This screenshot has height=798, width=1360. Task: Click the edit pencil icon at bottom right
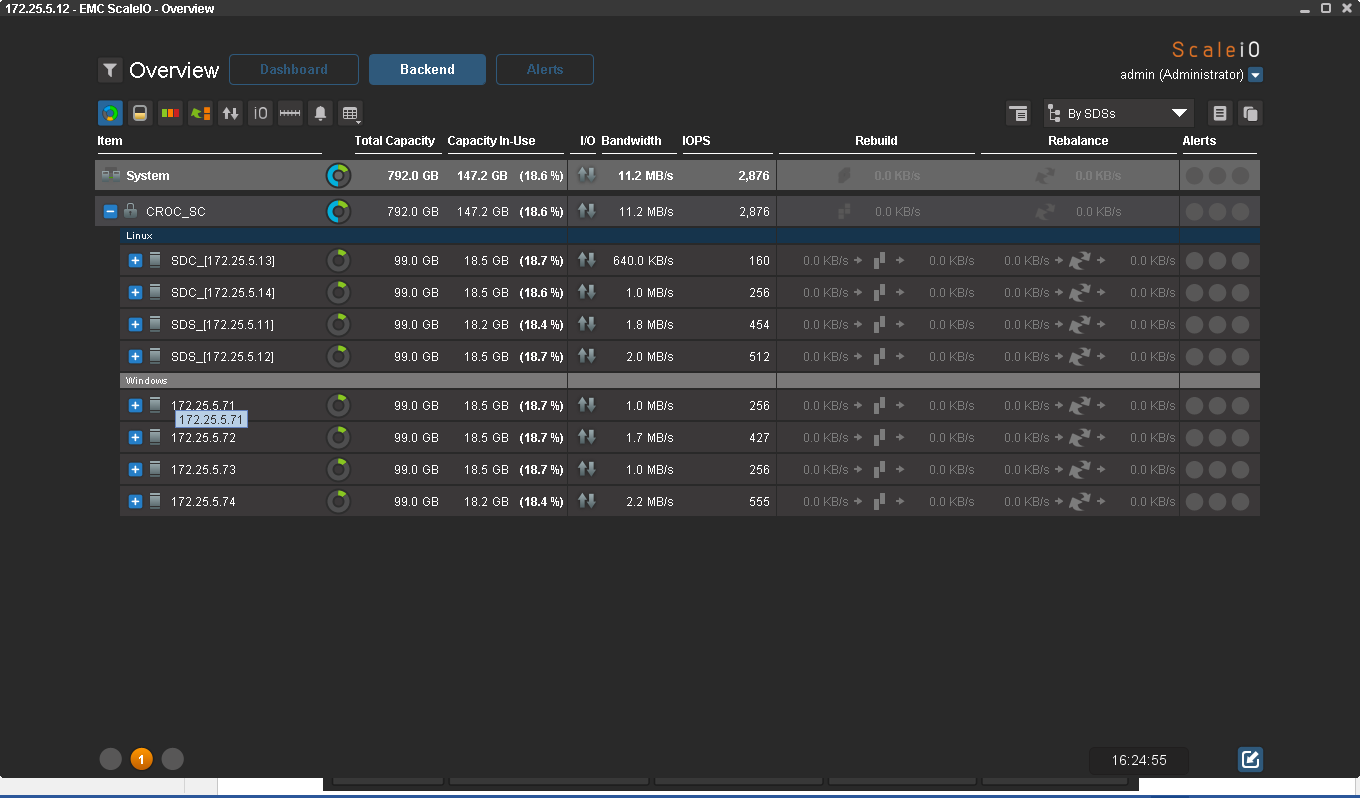(1250, 759)
